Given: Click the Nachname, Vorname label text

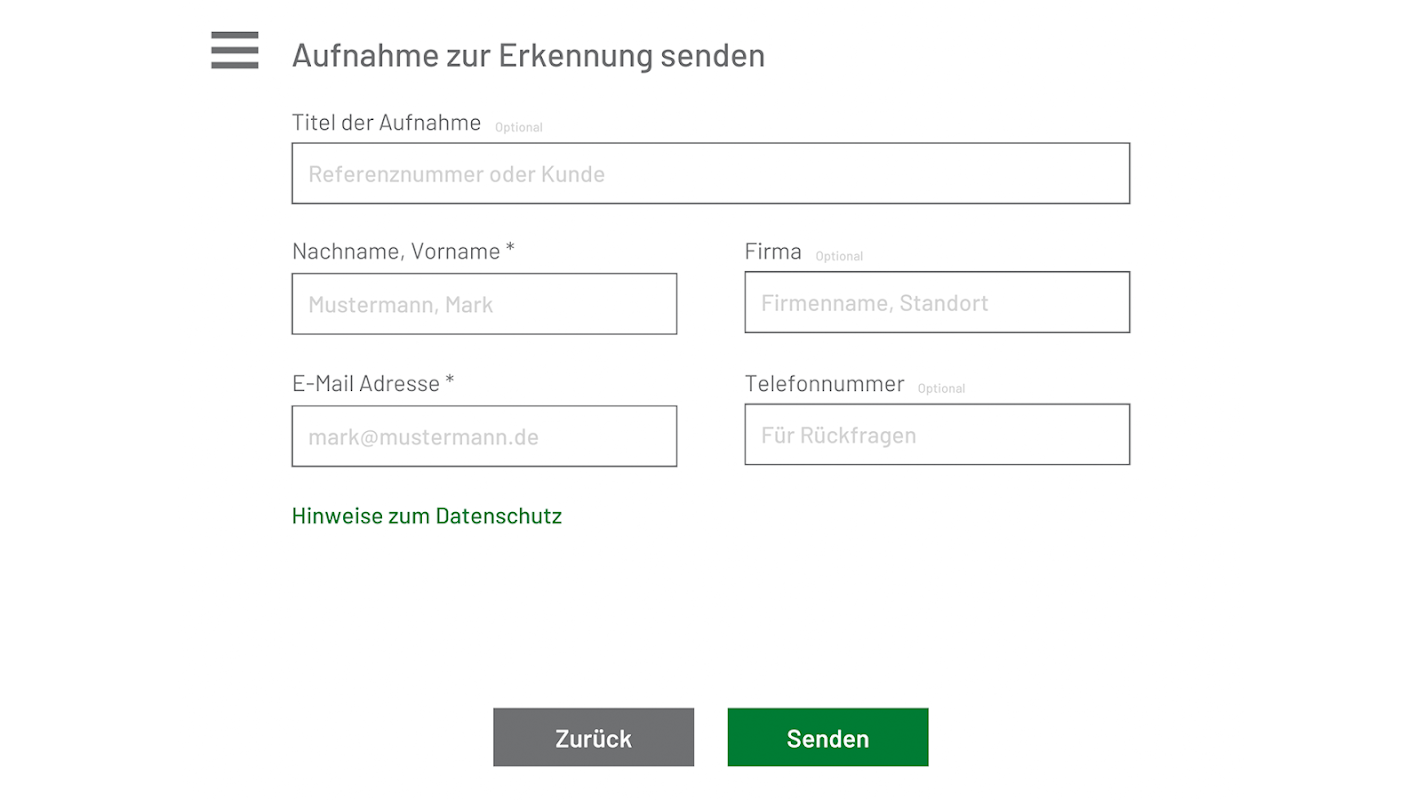Looking at the screenshot, I should [396, 252].
